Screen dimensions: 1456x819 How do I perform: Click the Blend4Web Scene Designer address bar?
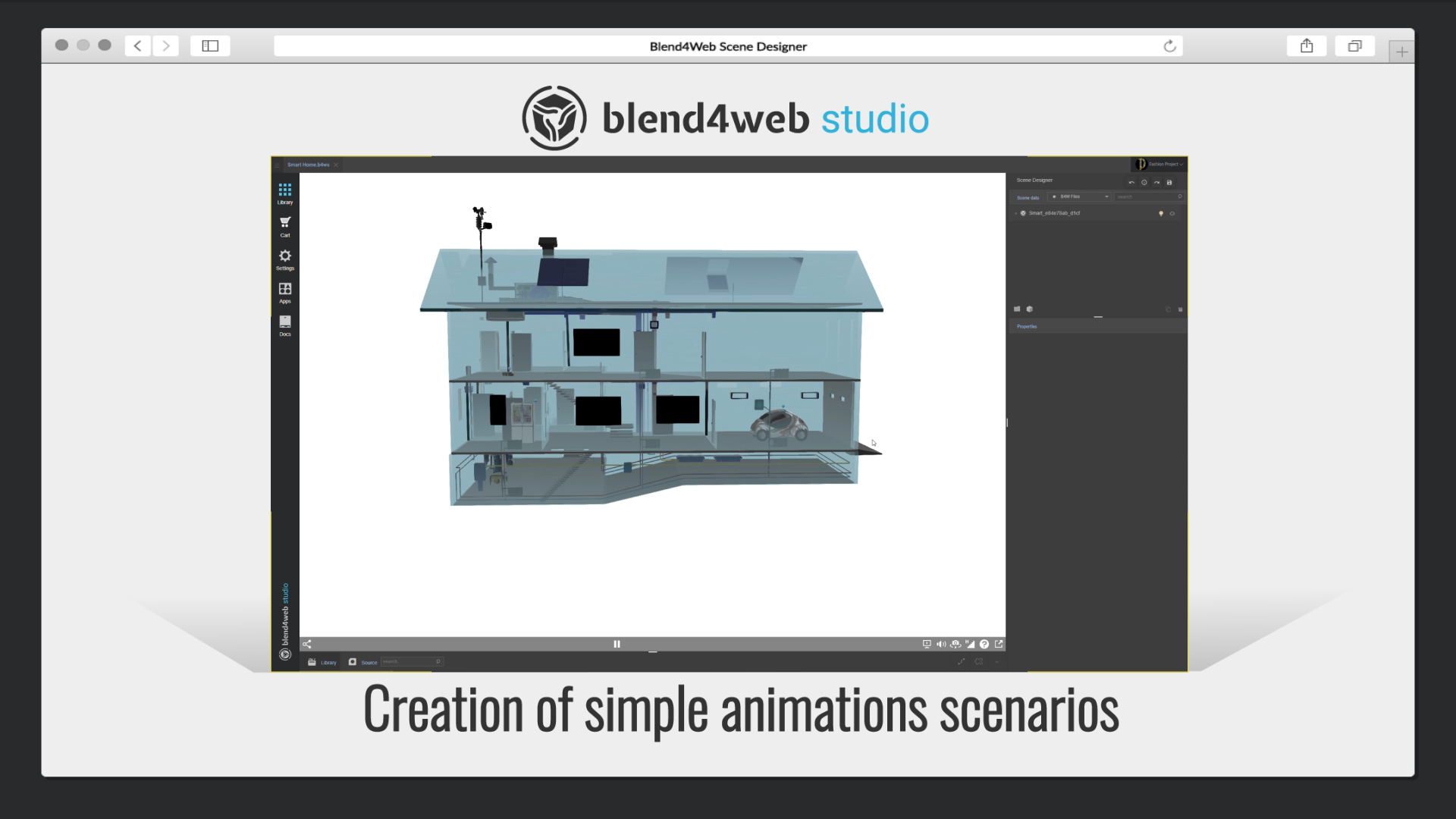(728, 46)
